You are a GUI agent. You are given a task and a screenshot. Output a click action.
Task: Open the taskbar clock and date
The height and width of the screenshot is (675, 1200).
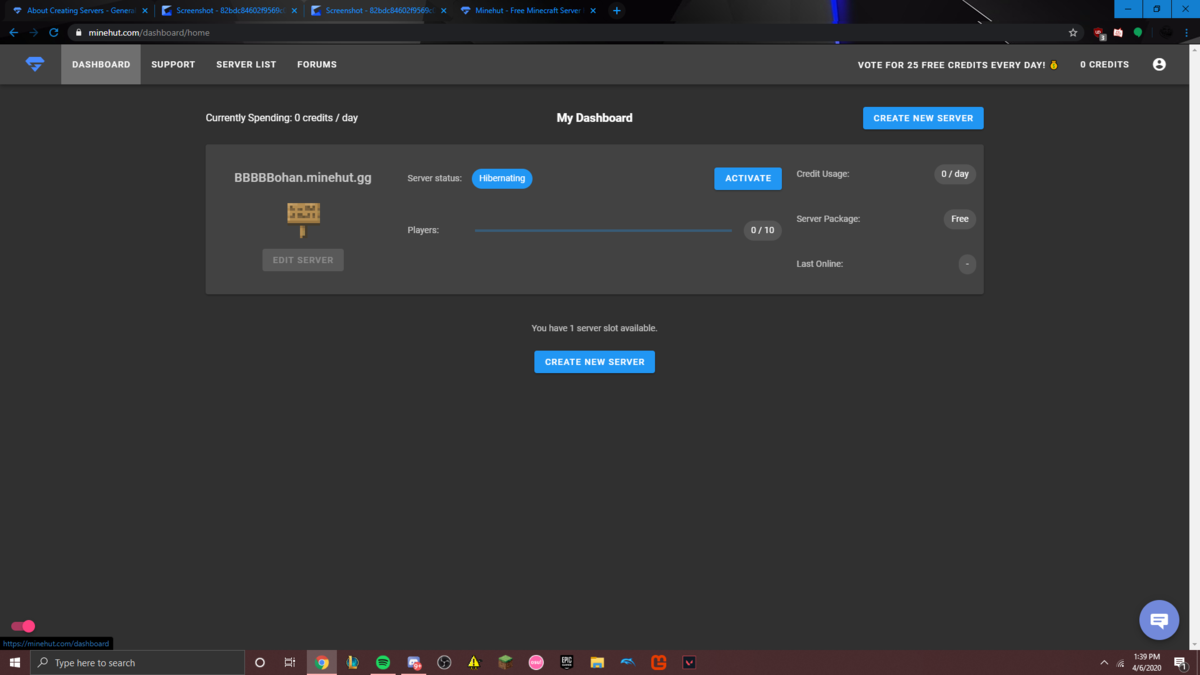pyautogui.click(x=1147, y=662)
